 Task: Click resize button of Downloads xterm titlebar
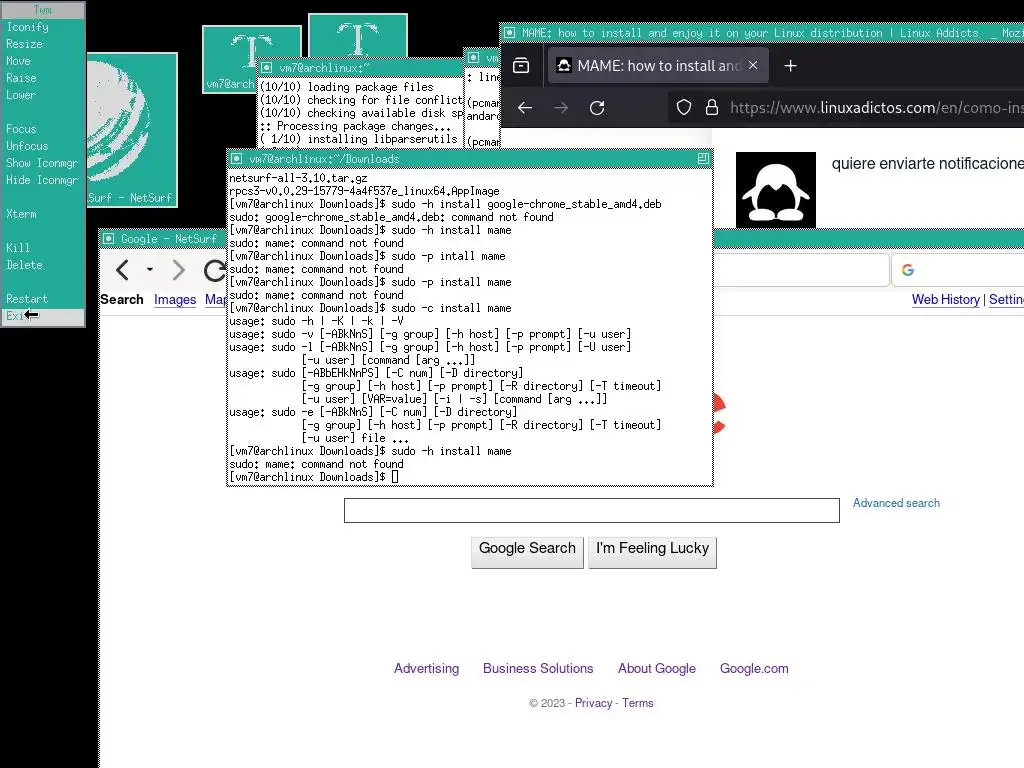[x=703, y=159]
